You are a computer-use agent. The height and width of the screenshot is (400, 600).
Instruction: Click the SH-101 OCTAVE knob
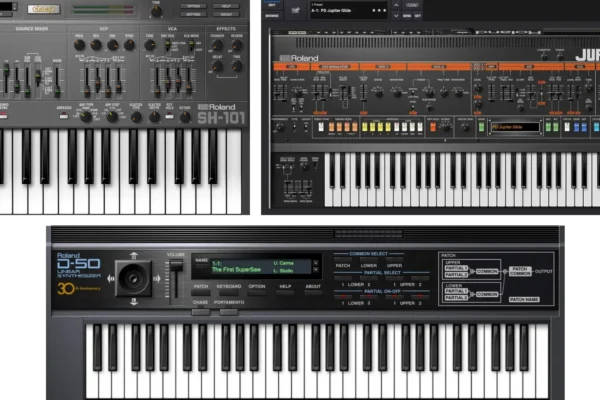[185, 117]
